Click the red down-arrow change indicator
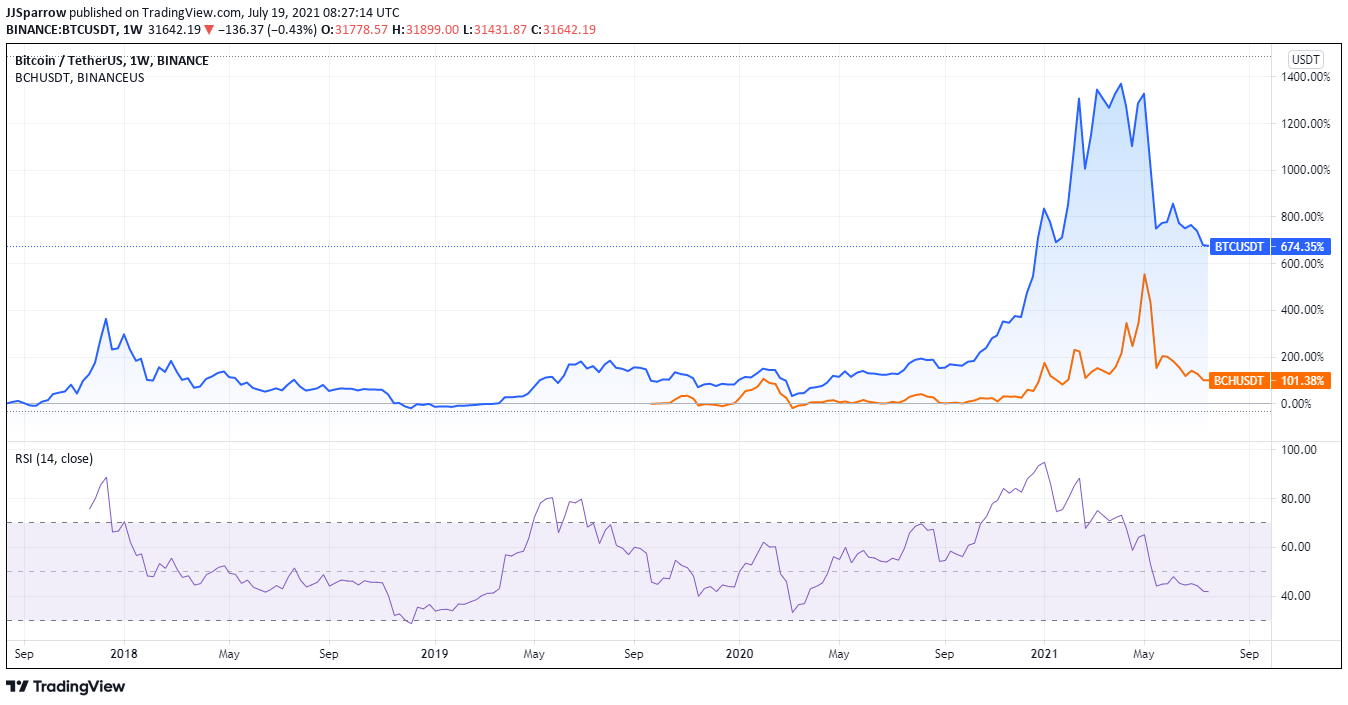This screenshot has height=705, width=1348. pyautogui.click(x=209, y=29)
